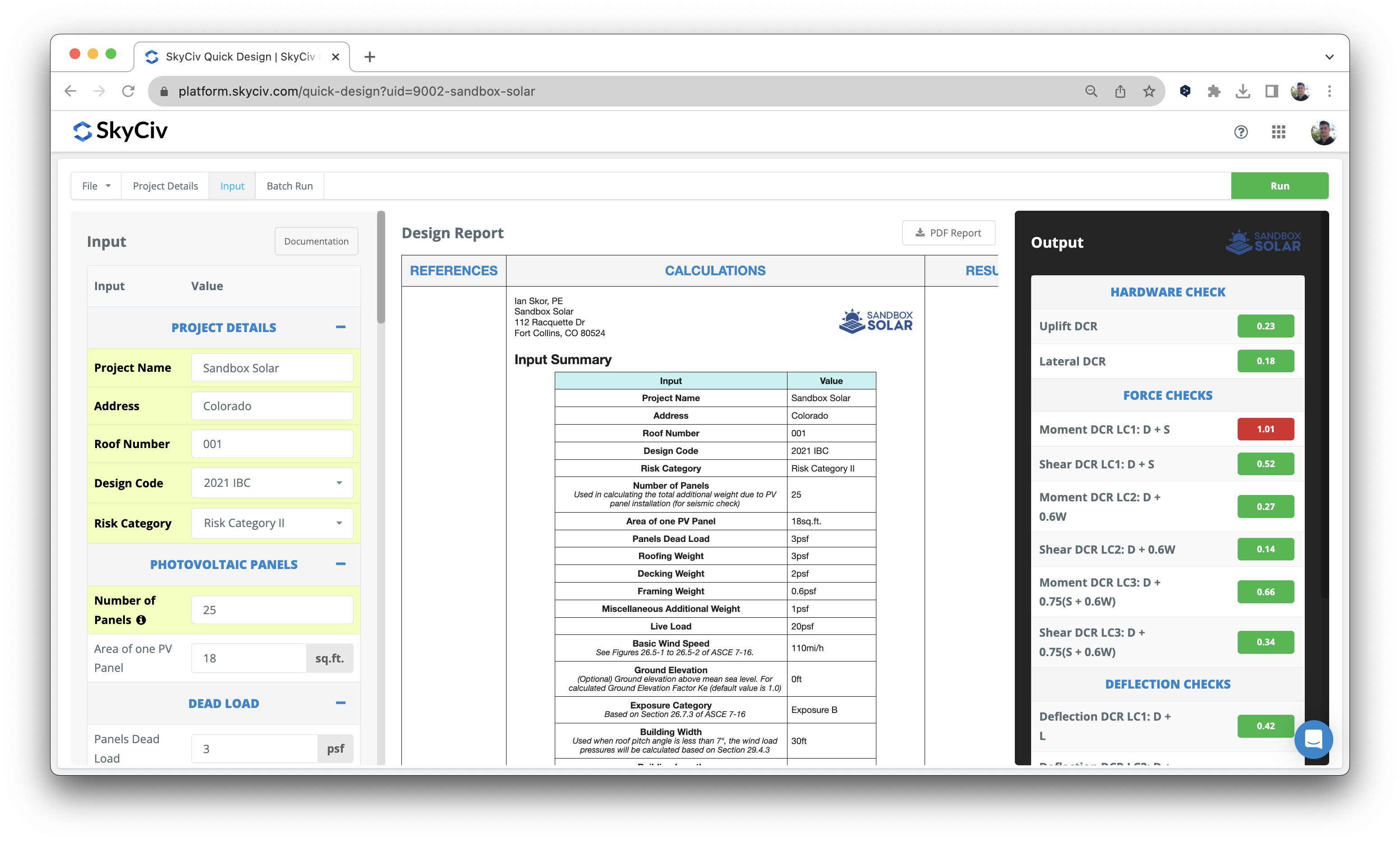Open the Design Code dropdown
The height and width of the screenshot is (842, 1400).
tap(272, 483)
